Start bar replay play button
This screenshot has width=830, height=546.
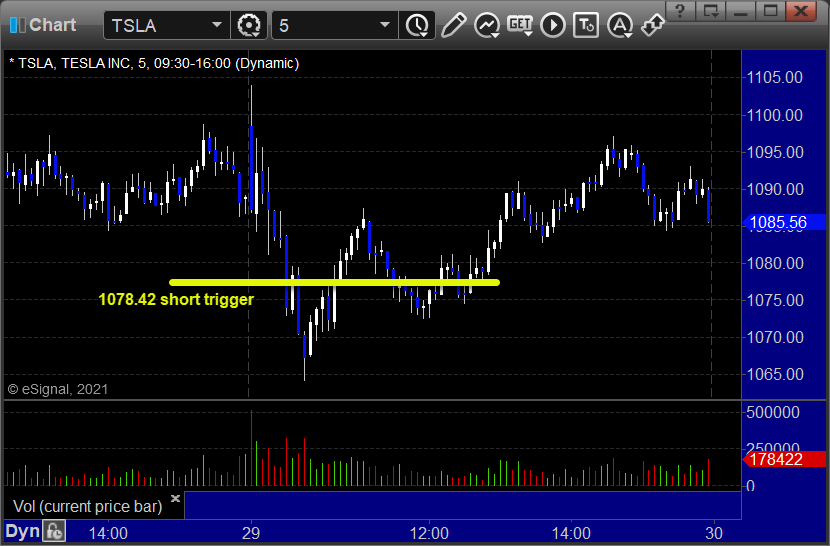click(553, 25)
